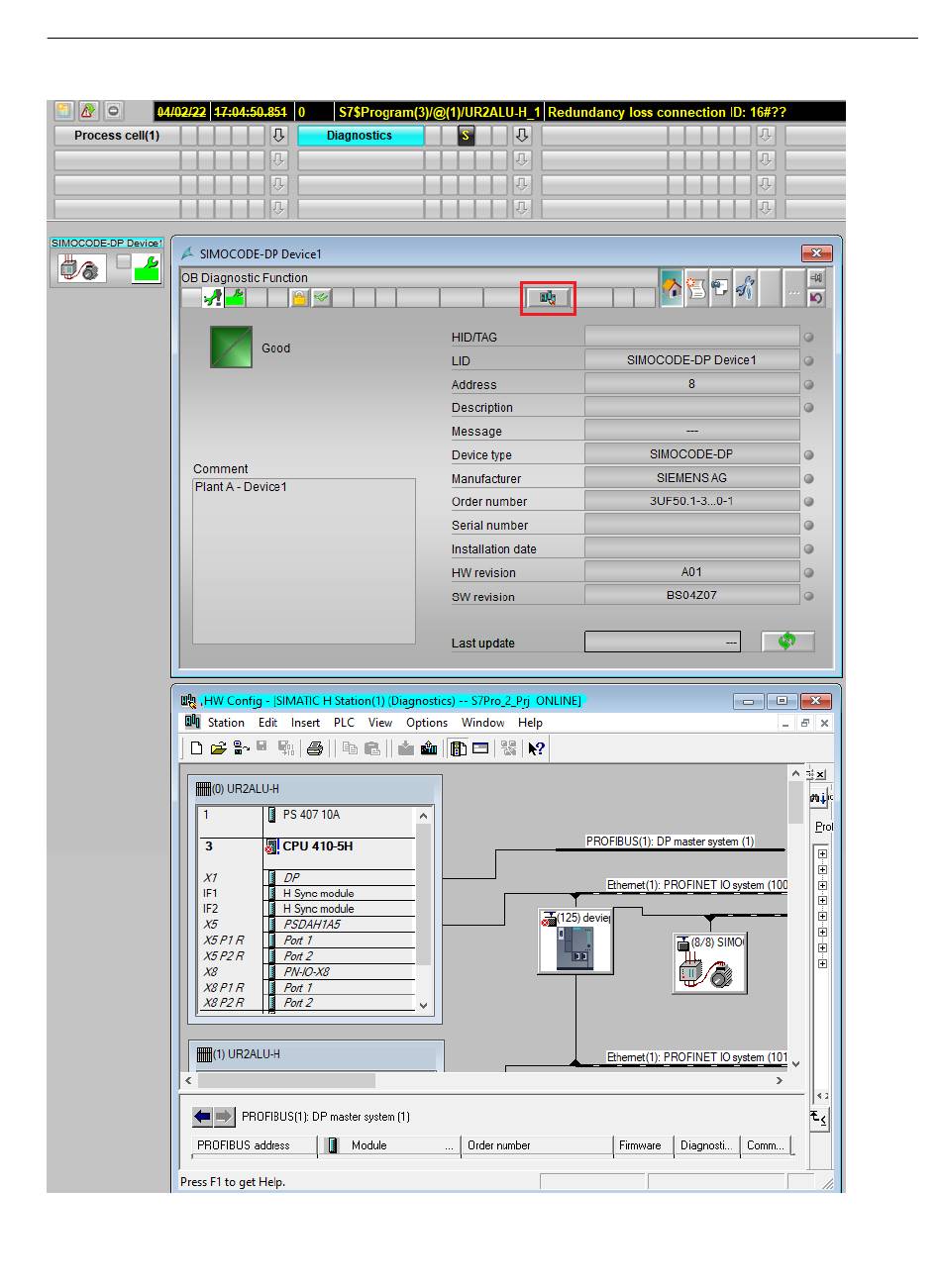Viewport: 941px width, 1288px height.
Task: Click the Process cell(1) area button
Action: click(117, 136)
